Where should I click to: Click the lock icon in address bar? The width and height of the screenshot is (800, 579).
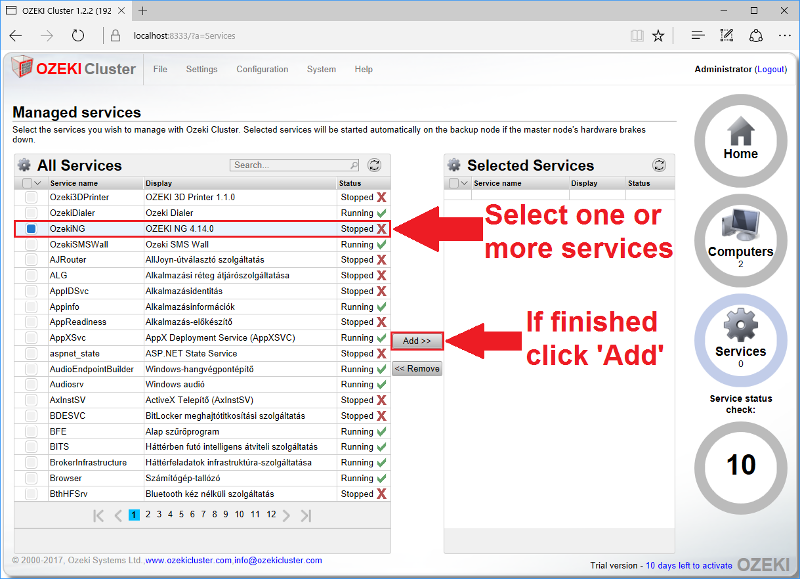pos(116,35)
